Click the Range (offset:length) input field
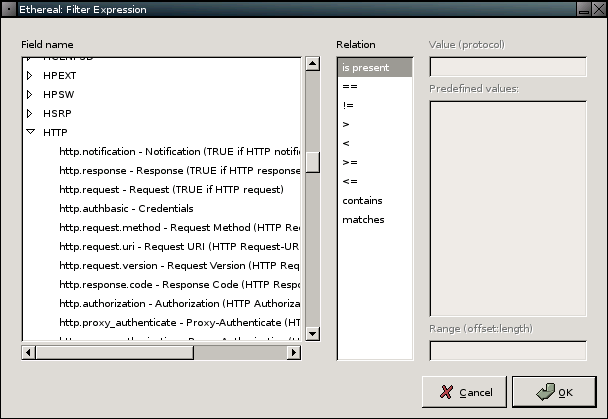 pyautogui.click(x=508, y=351)
